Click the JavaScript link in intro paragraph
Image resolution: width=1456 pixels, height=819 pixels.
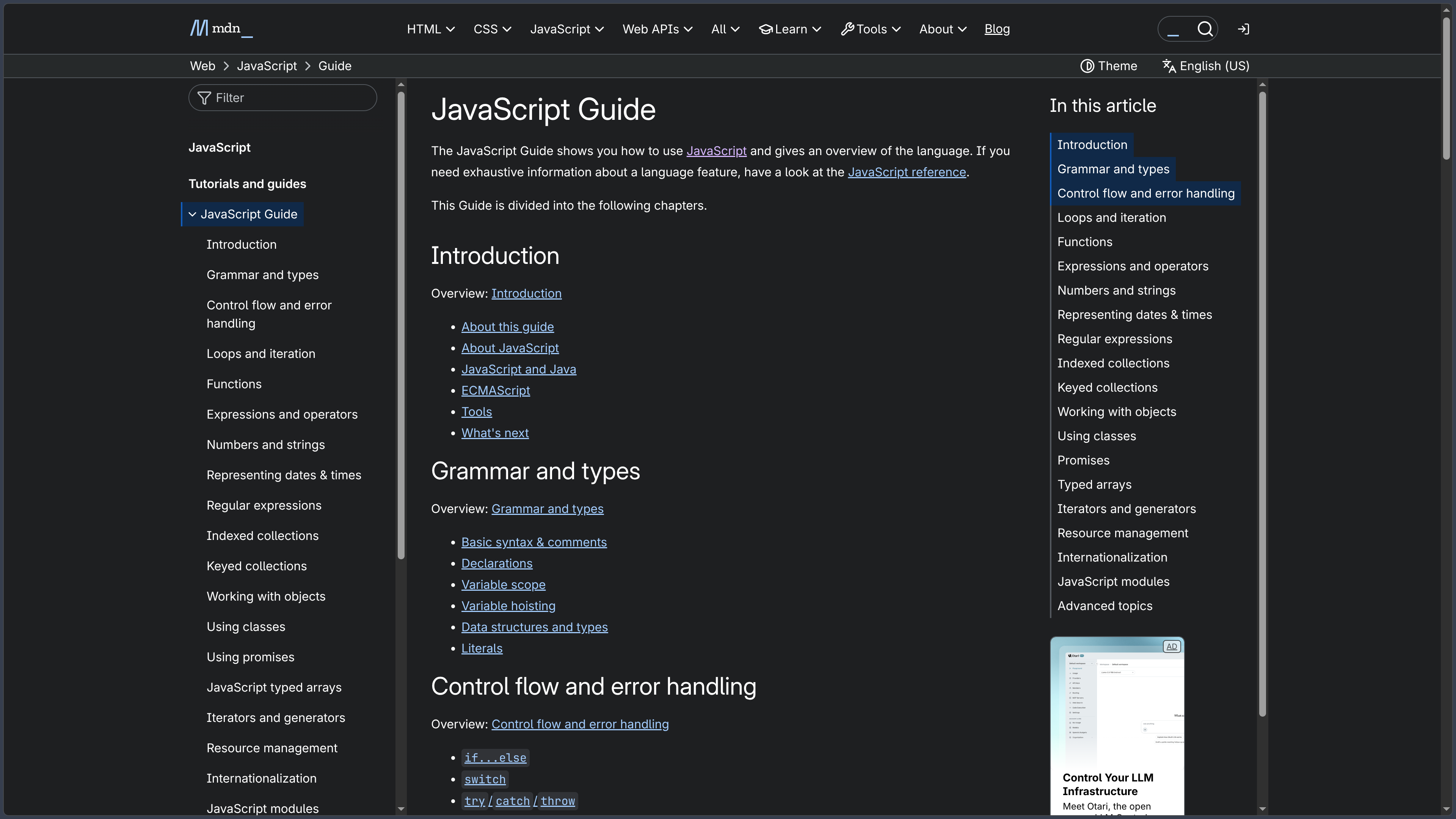click(716, 151)
